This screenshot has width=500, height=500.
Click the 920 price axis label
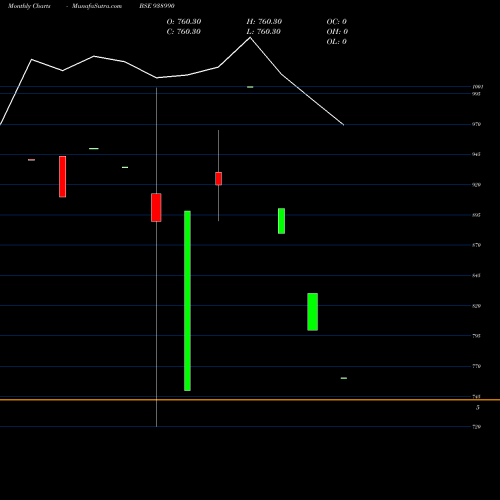point(476,185)
